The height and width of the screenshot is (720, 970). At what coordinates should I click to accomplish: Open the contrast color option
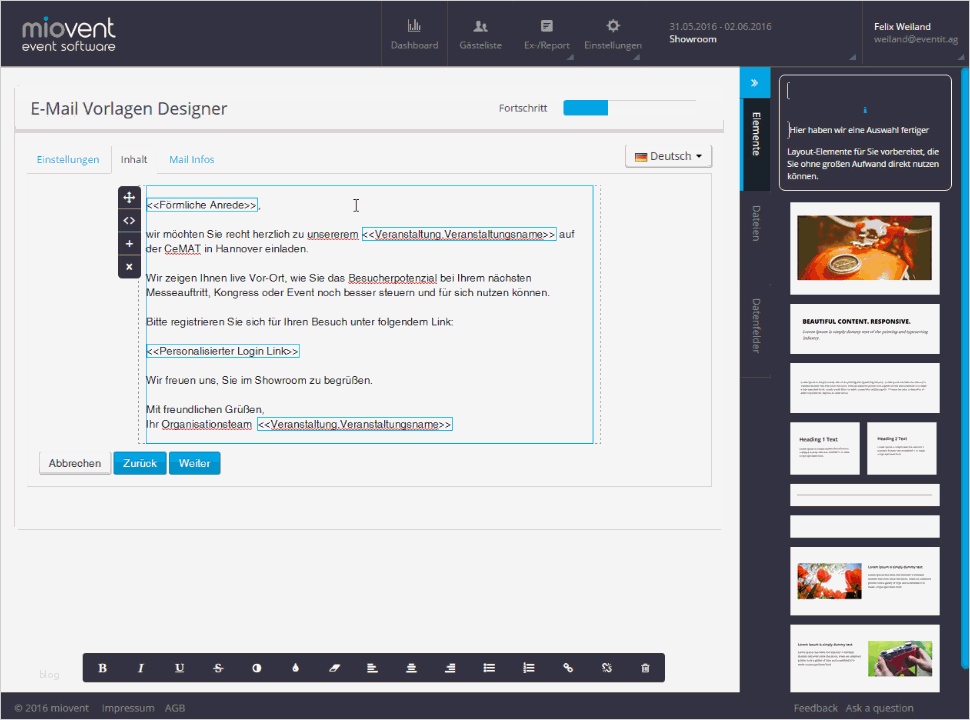[257, 668]
